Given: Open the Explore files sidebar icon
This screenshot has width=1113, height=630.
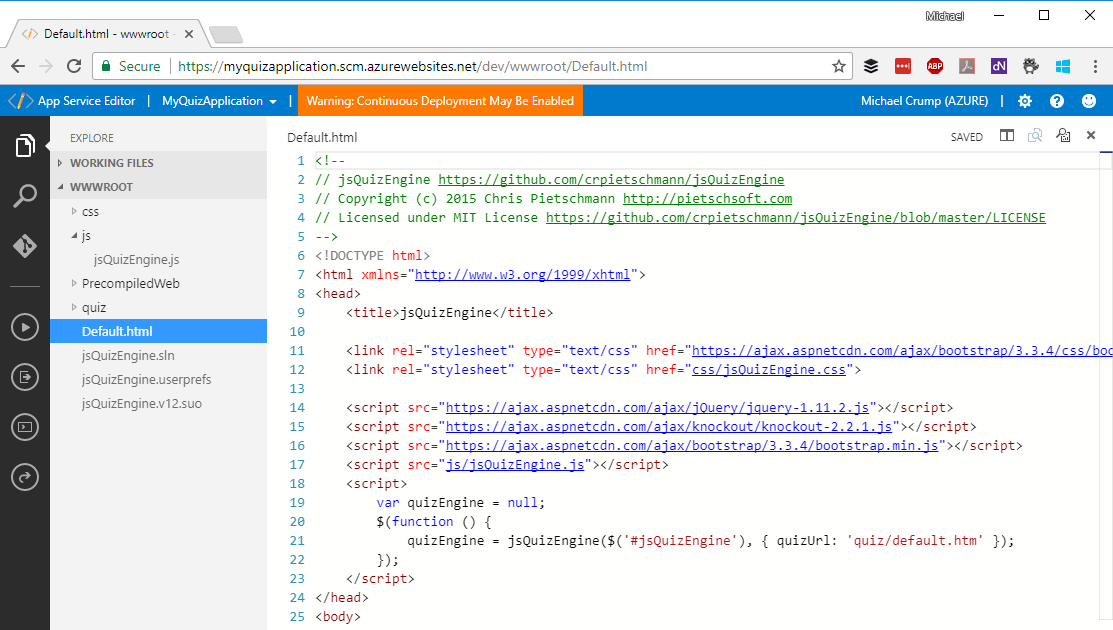Looking at the screenshot, I should (25, 146).
